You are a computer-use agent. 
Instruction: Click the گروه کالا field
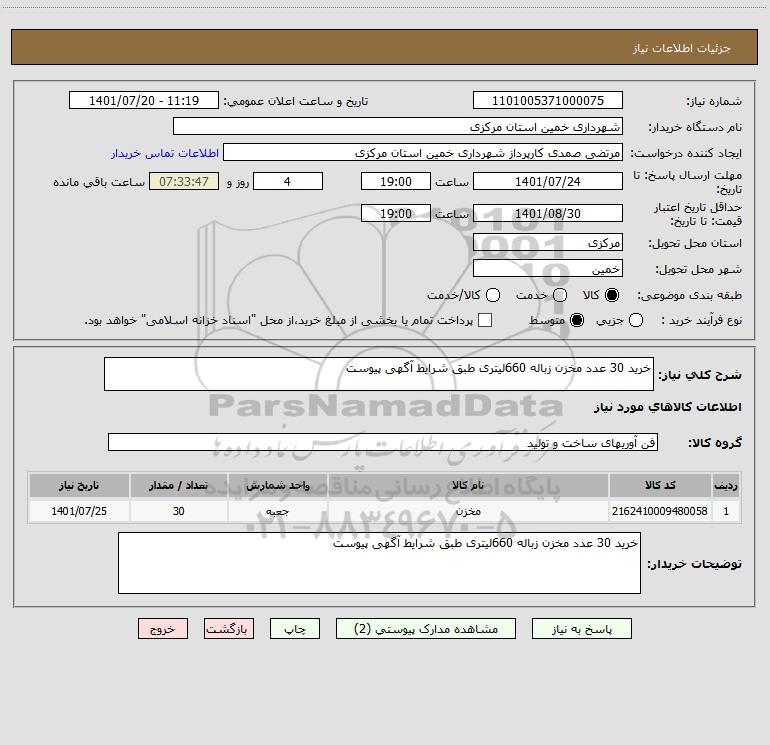[x=383, y=442]
